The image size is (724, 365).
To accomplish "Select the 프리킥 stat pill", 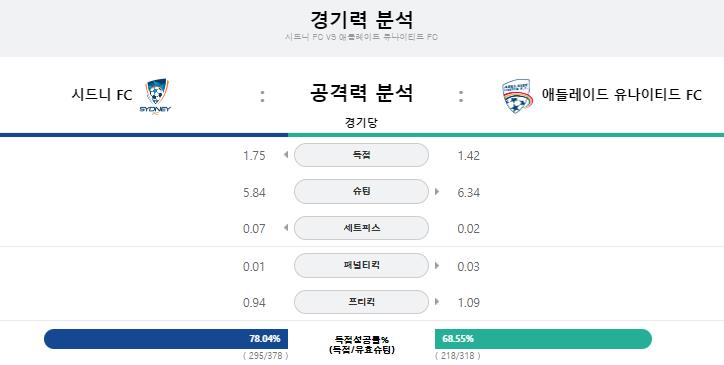I will (362, 302).
